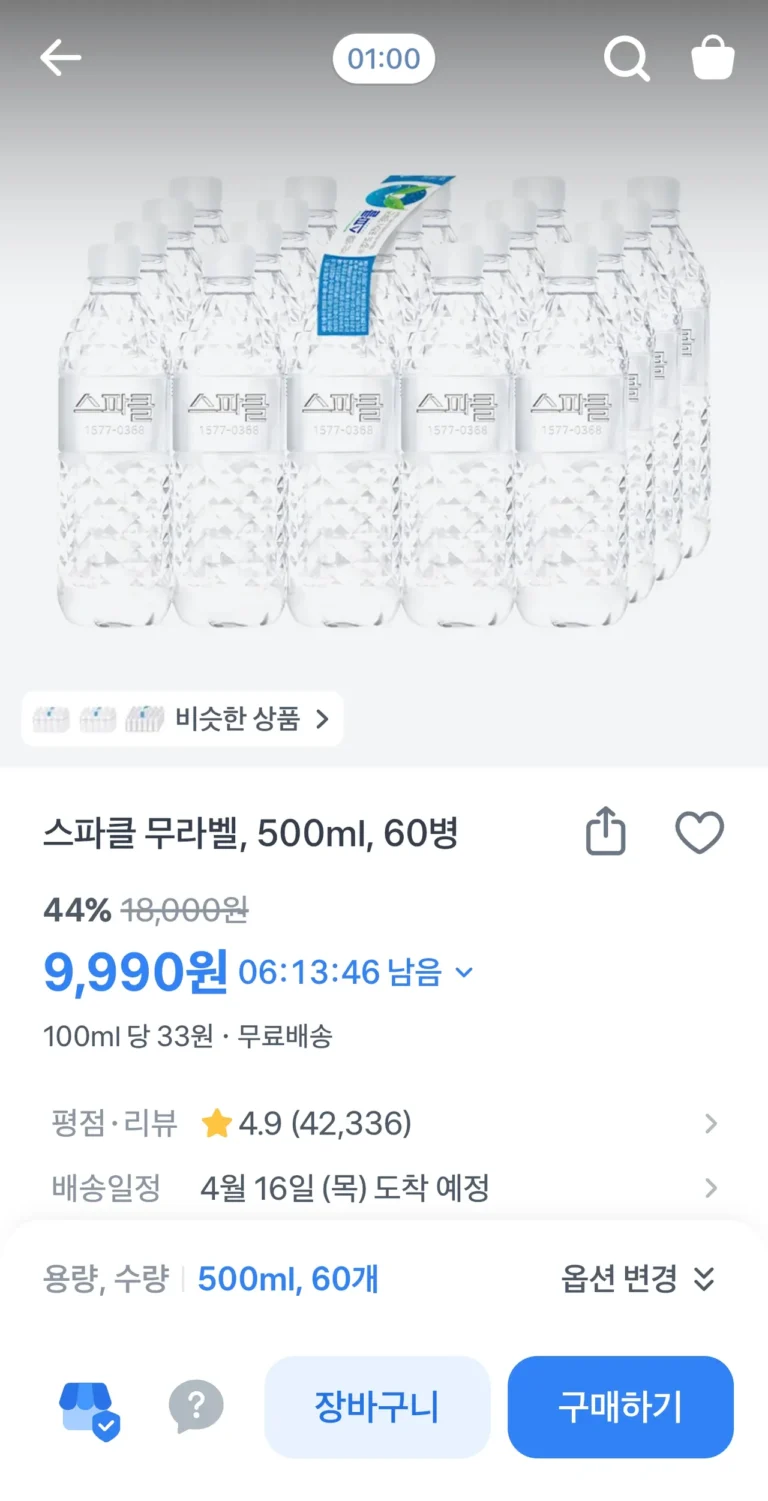Share this product via share icon
Viewport: 768px width, 1501px height.
point(605,833)
